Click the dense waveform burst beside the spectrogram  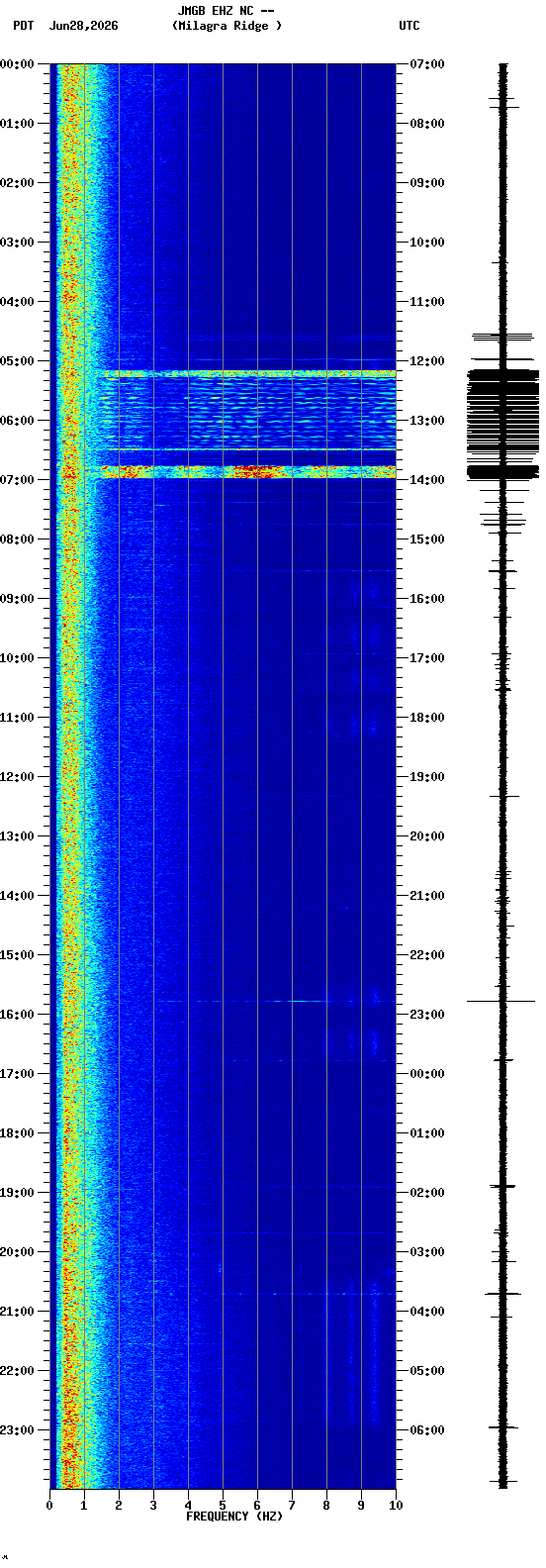click(503, 423)
